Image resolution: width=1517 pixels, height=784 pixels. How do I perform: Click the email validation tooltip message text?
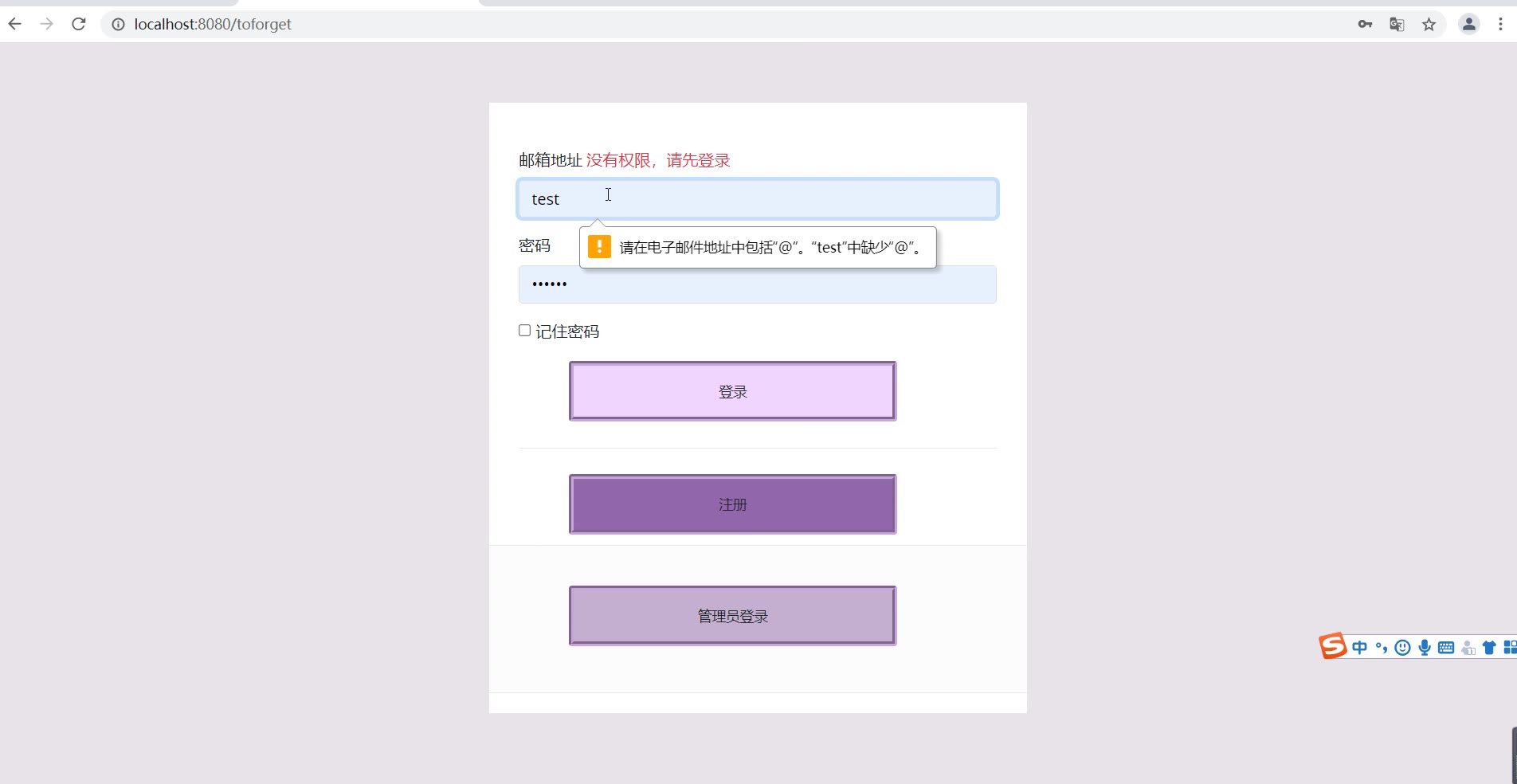click(772, 248)
